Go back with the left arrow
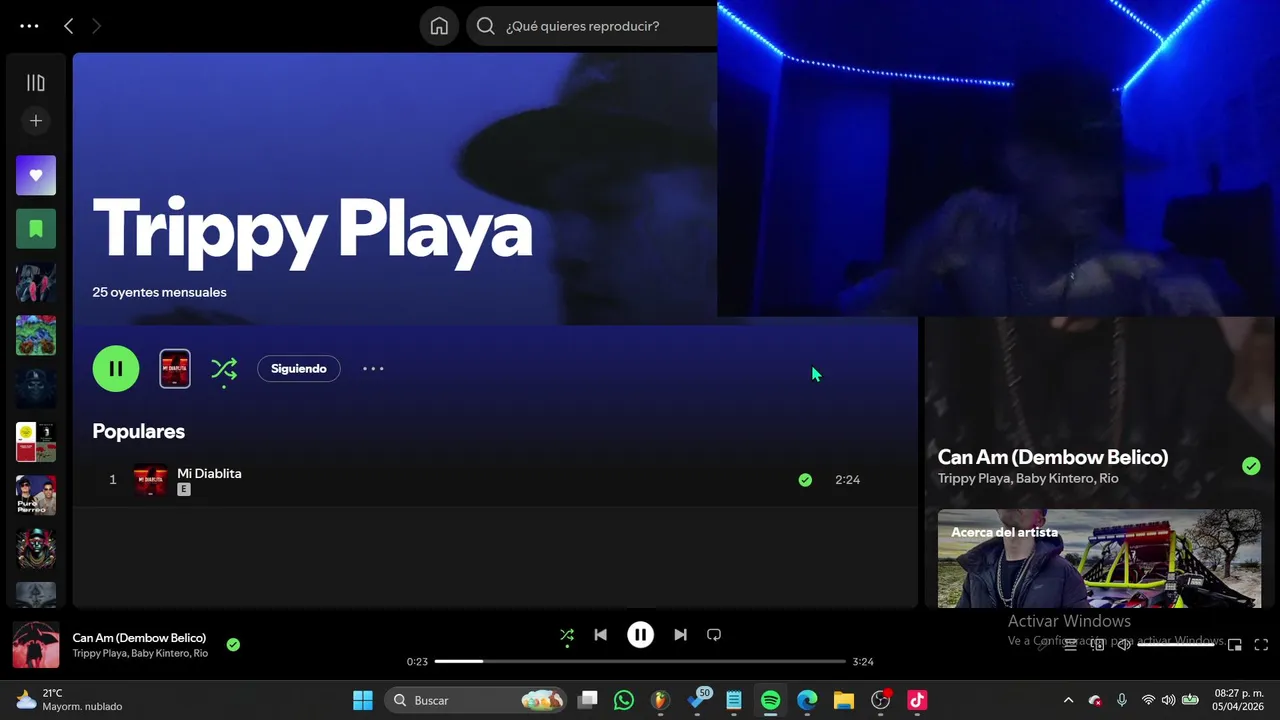This screenshot has width=1280, height=720. (x=68, y=26)
